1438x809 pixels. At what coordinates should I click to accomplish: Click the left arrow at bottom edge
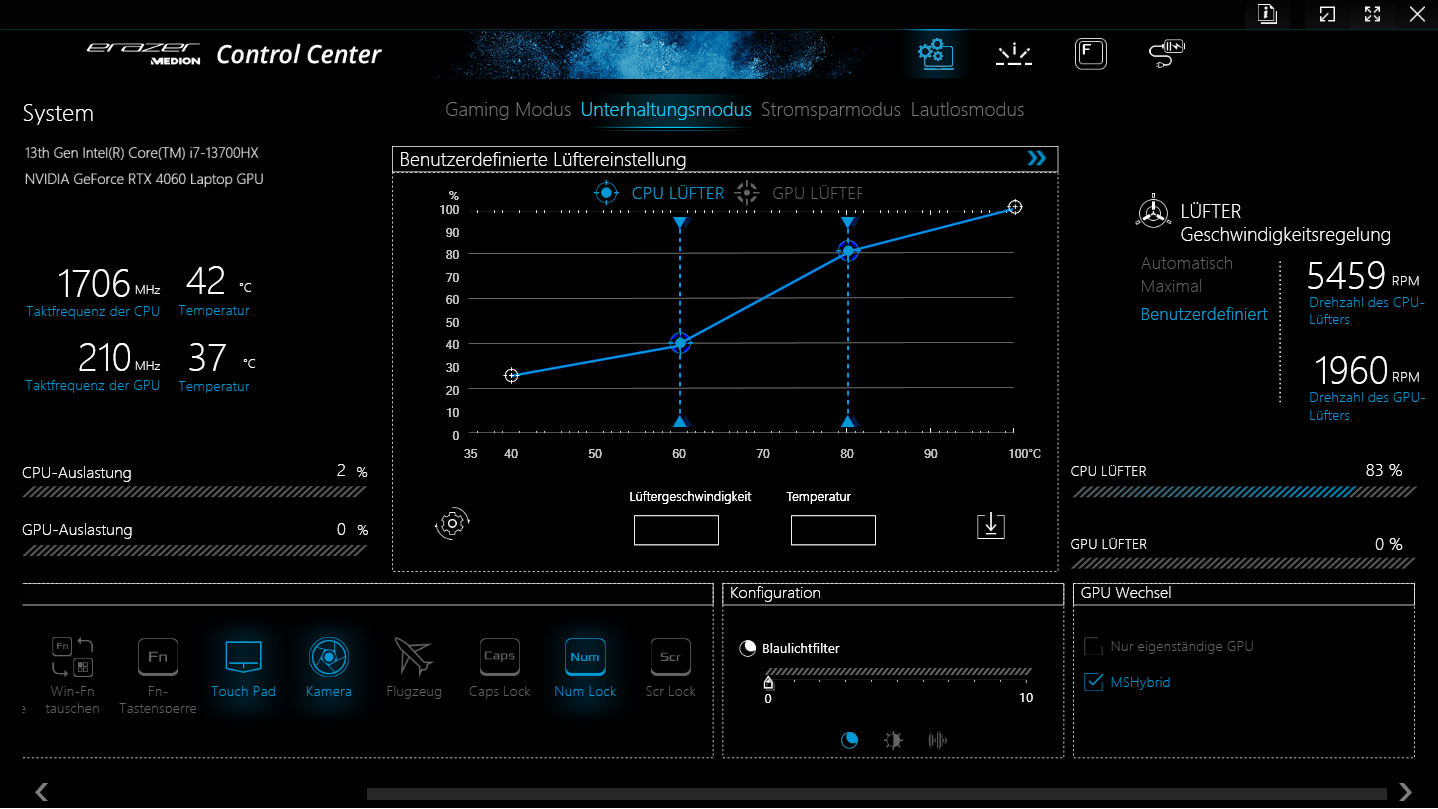pos(42,792)
